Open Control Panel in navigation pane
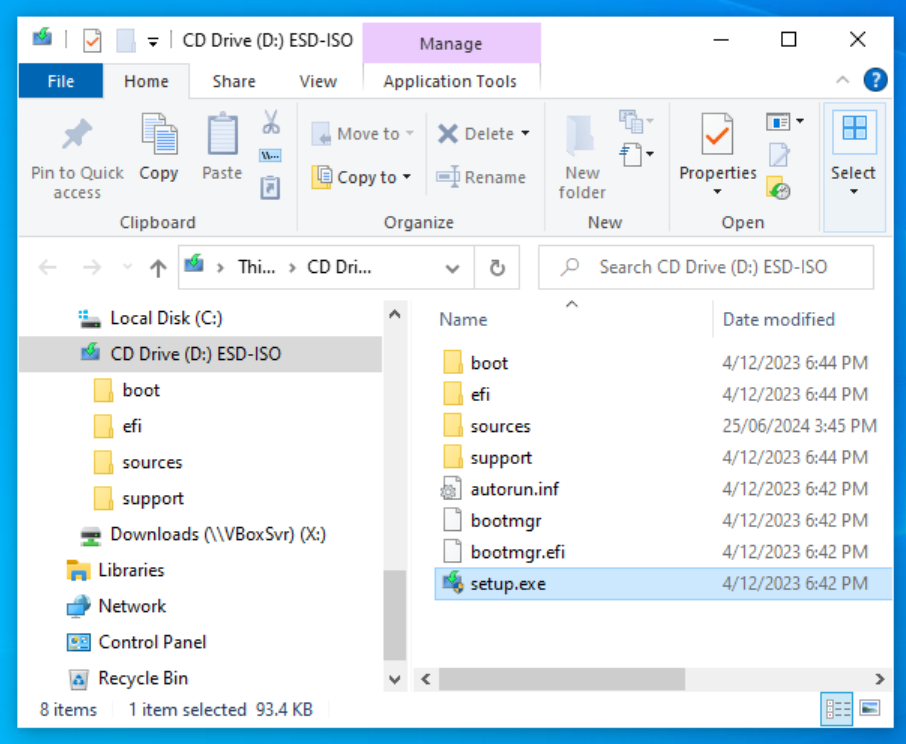906x744 pixels. 136,642
